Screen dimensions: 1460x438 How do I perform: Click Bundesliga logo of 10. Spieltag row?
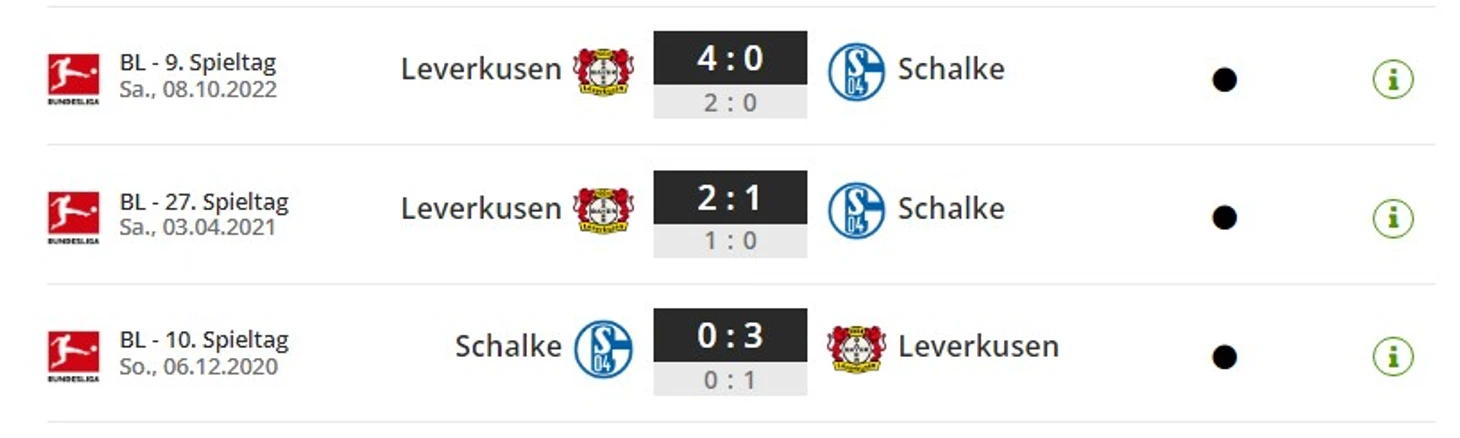click(x=74, y=357)
